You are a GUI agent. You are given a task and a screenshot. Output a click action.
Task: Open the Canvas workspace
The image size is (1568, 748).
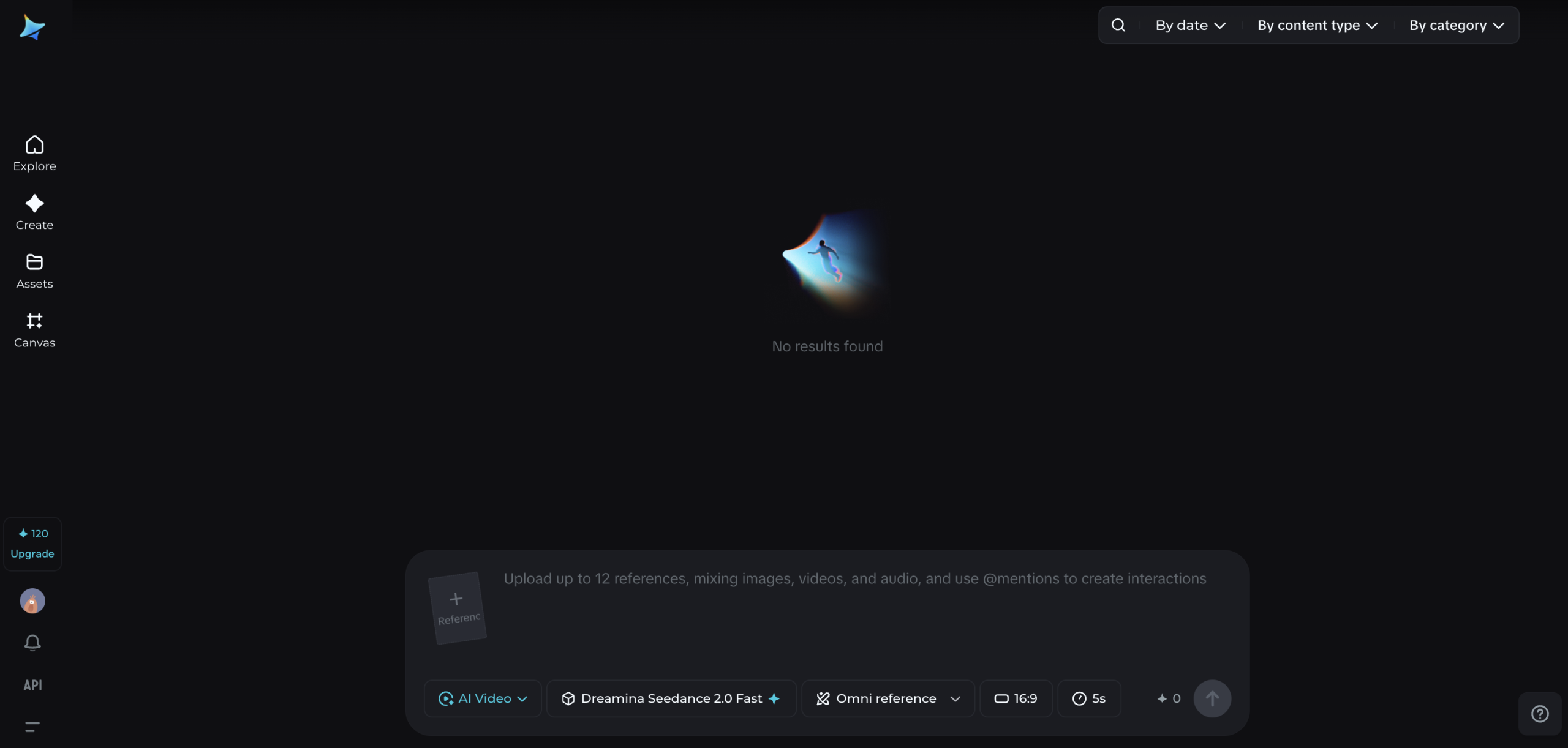point(34,329)
